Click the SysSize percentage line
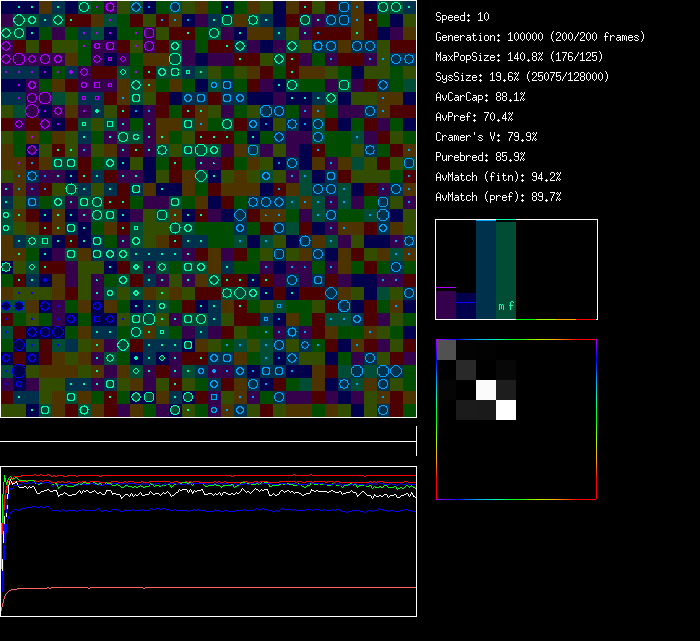This screenshot has height=641, width=700. tap(522, 77)
